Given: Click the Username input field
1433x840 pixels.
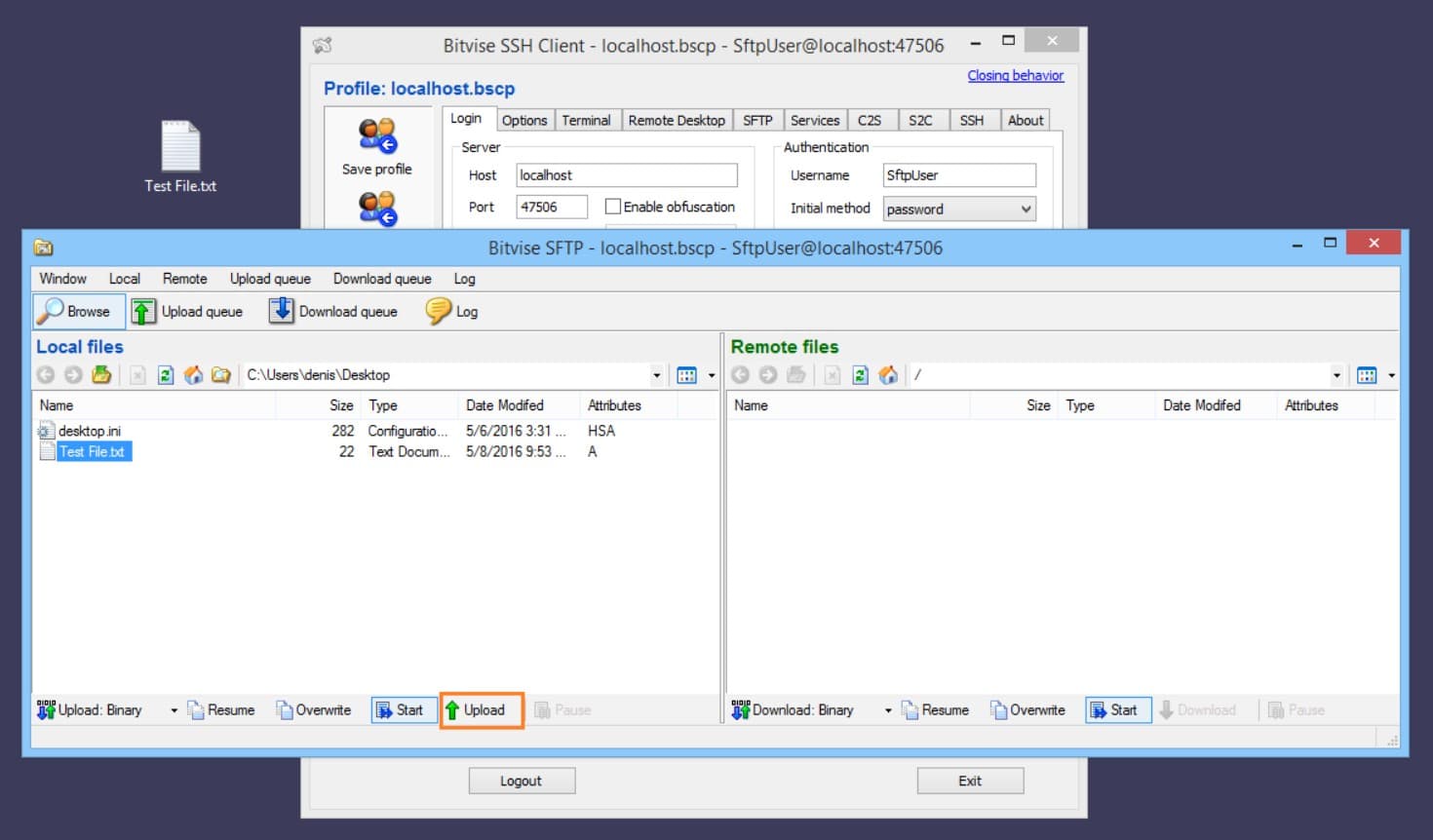Looking at the screenshot, I should 959,175.
